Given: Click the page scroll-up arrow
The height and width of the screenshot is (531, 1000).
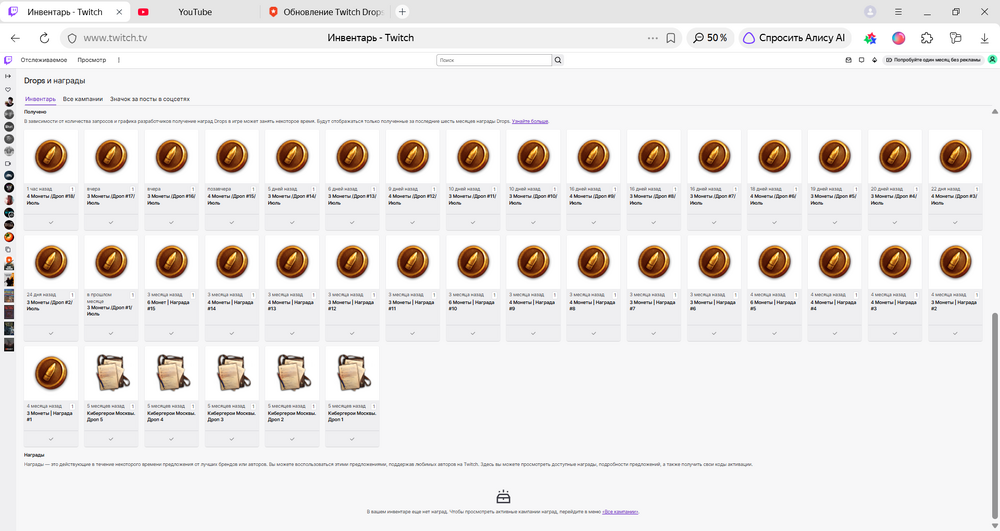Looking at the screenshot, I should click(994, 112).
